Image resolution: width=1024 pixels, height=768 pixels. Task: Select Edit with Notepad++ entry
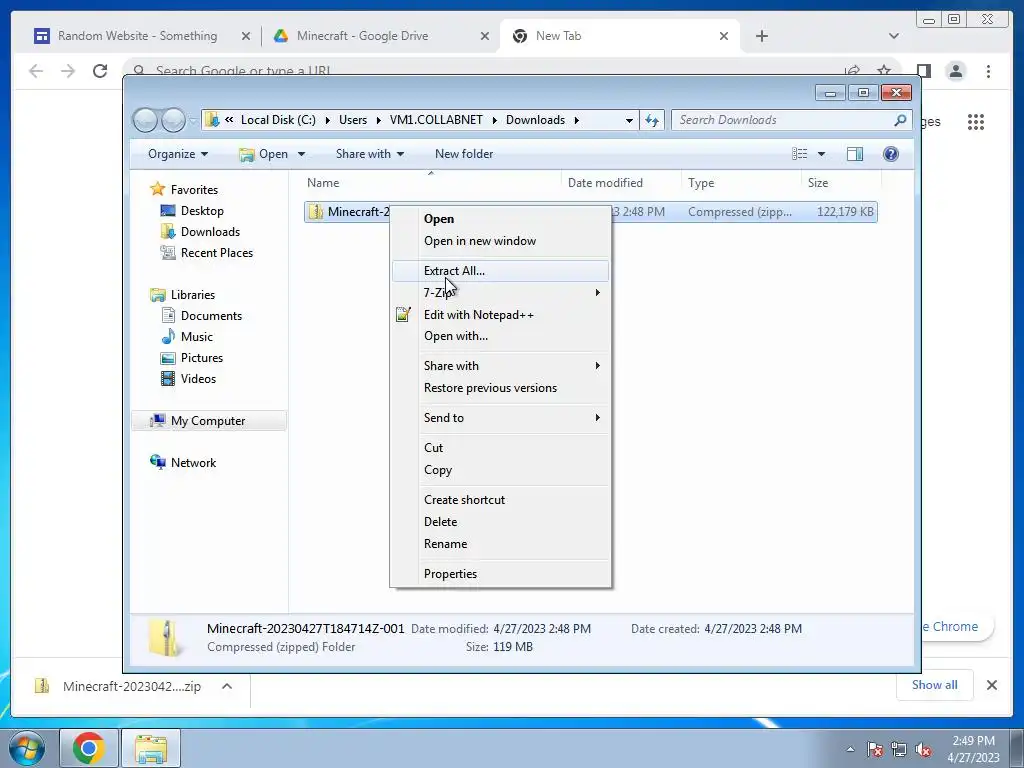click(500, 315)
